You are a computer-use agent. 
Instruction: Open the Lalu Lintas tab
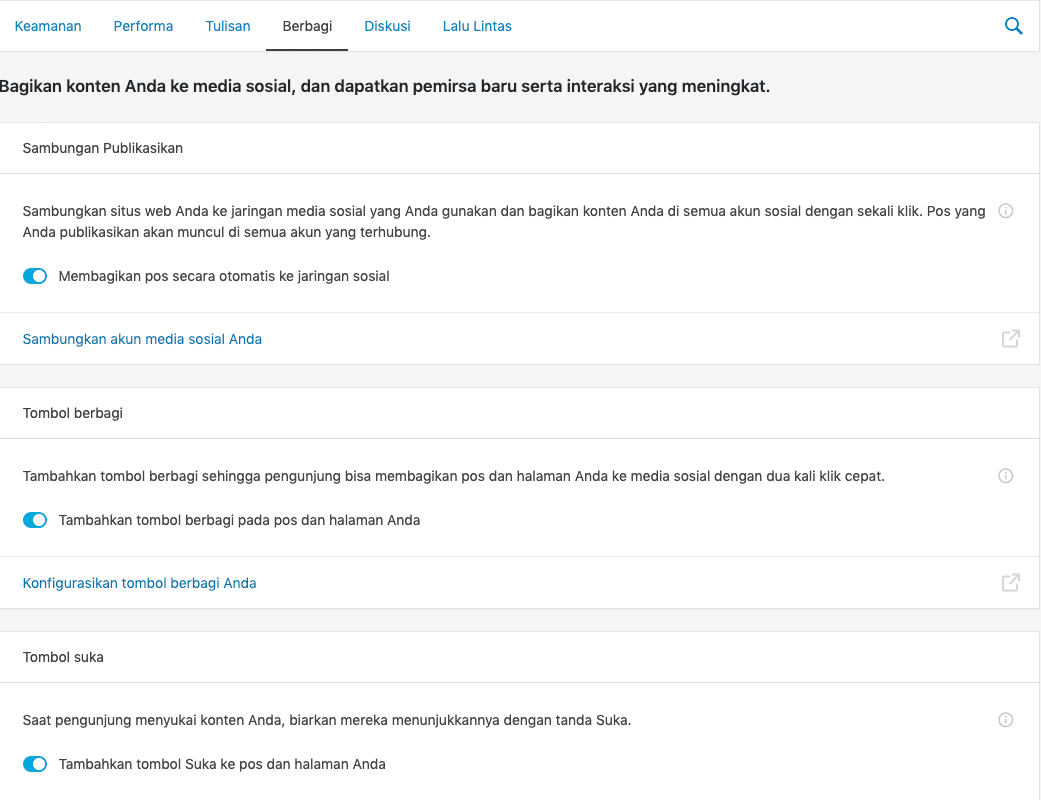[477, 26]
